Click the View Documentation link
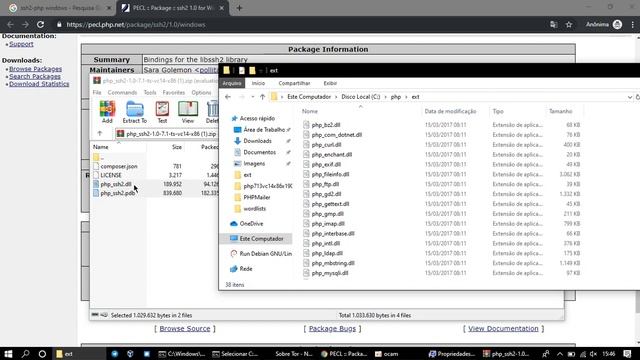The height and width of the screenshot is (360, 640). [503, 329]
